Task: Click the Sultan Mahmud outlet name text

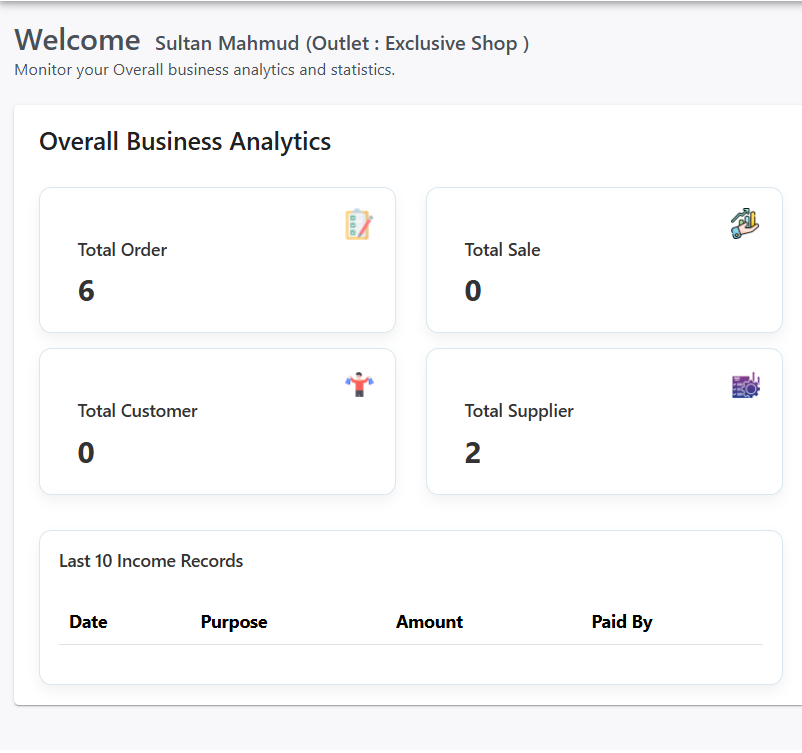Action: 342,44
